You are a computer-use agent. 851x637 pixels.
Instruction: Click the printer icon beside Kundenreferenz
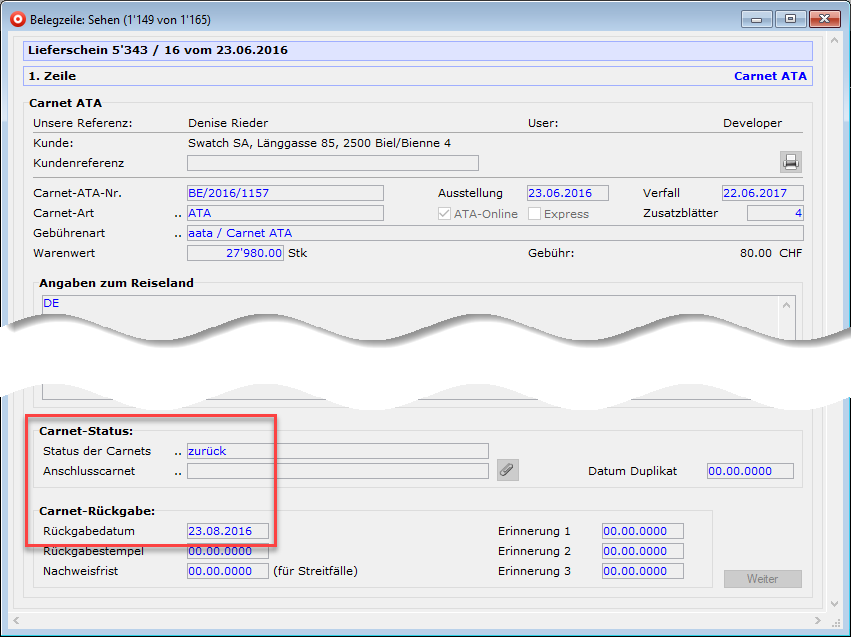pos(791,163)
